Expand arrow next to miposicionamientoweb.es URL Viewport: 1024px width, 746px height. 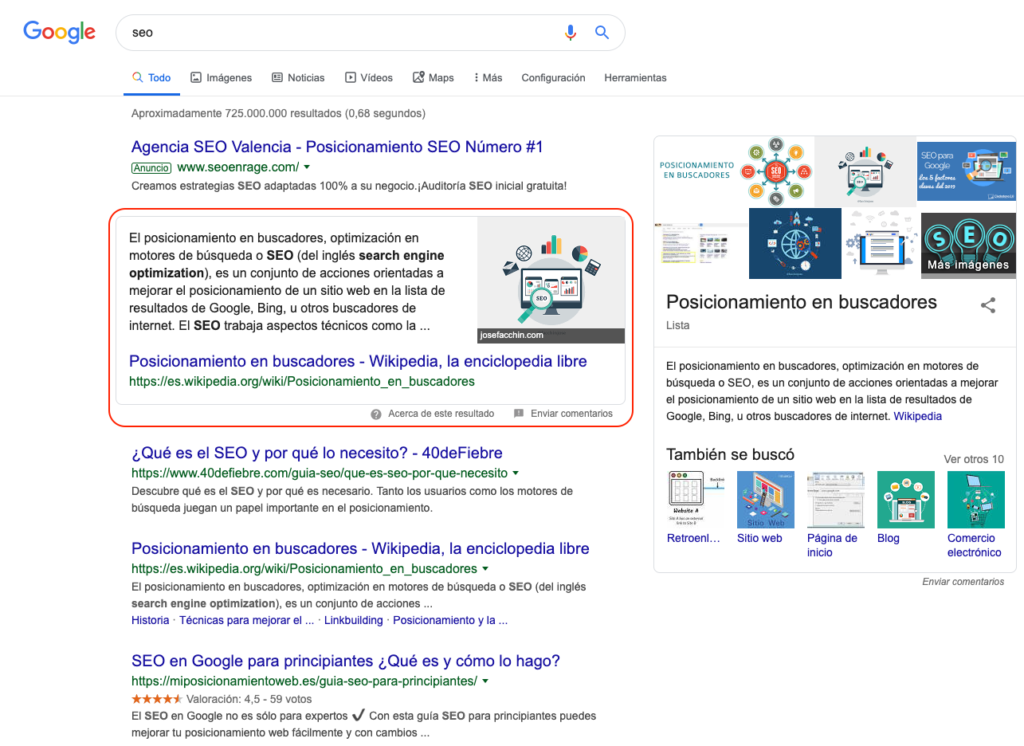(x=485, y=681)
